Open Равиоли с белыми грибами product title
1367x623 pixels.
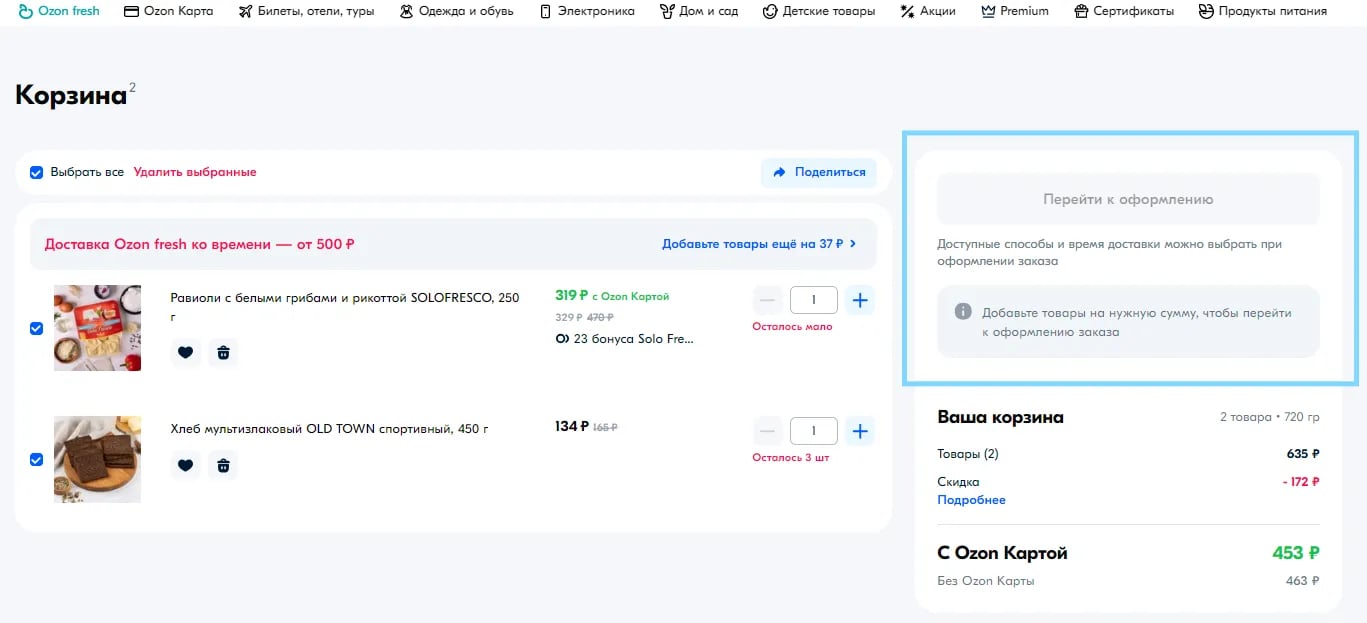[345, 306]
